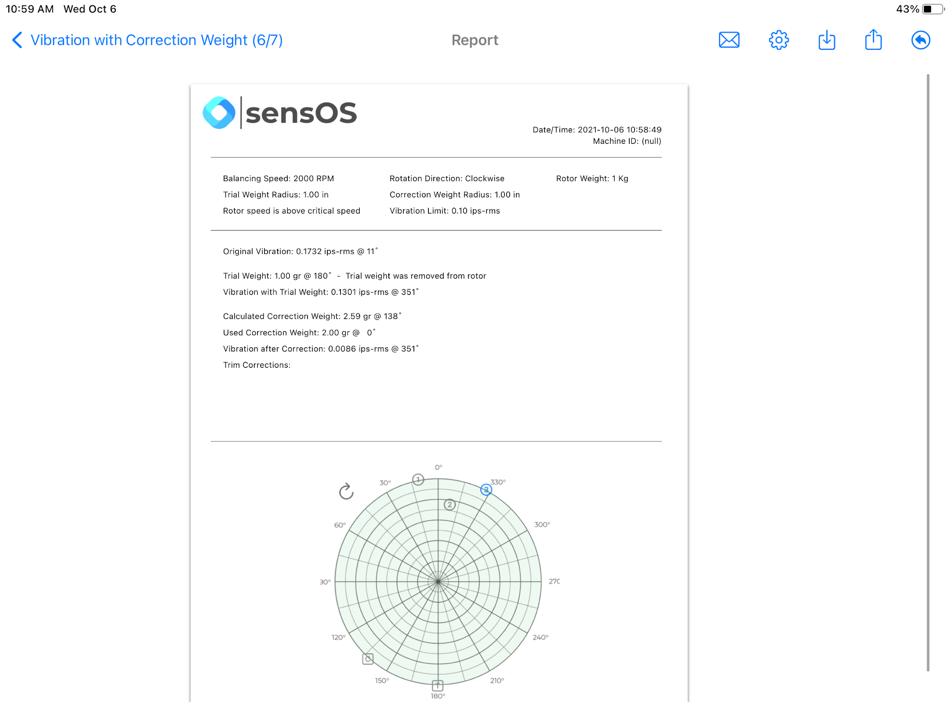
Task: Tap the T marker at 180 degrees
Action: tap(437, 686)
